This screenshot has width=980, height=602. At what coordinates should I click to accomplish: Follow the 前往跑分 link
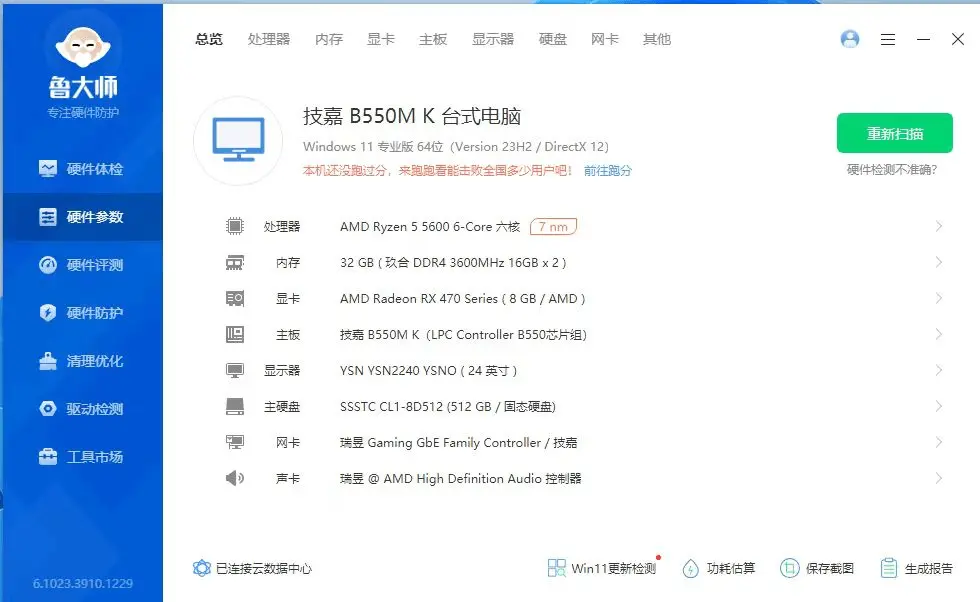coord(608,171)
